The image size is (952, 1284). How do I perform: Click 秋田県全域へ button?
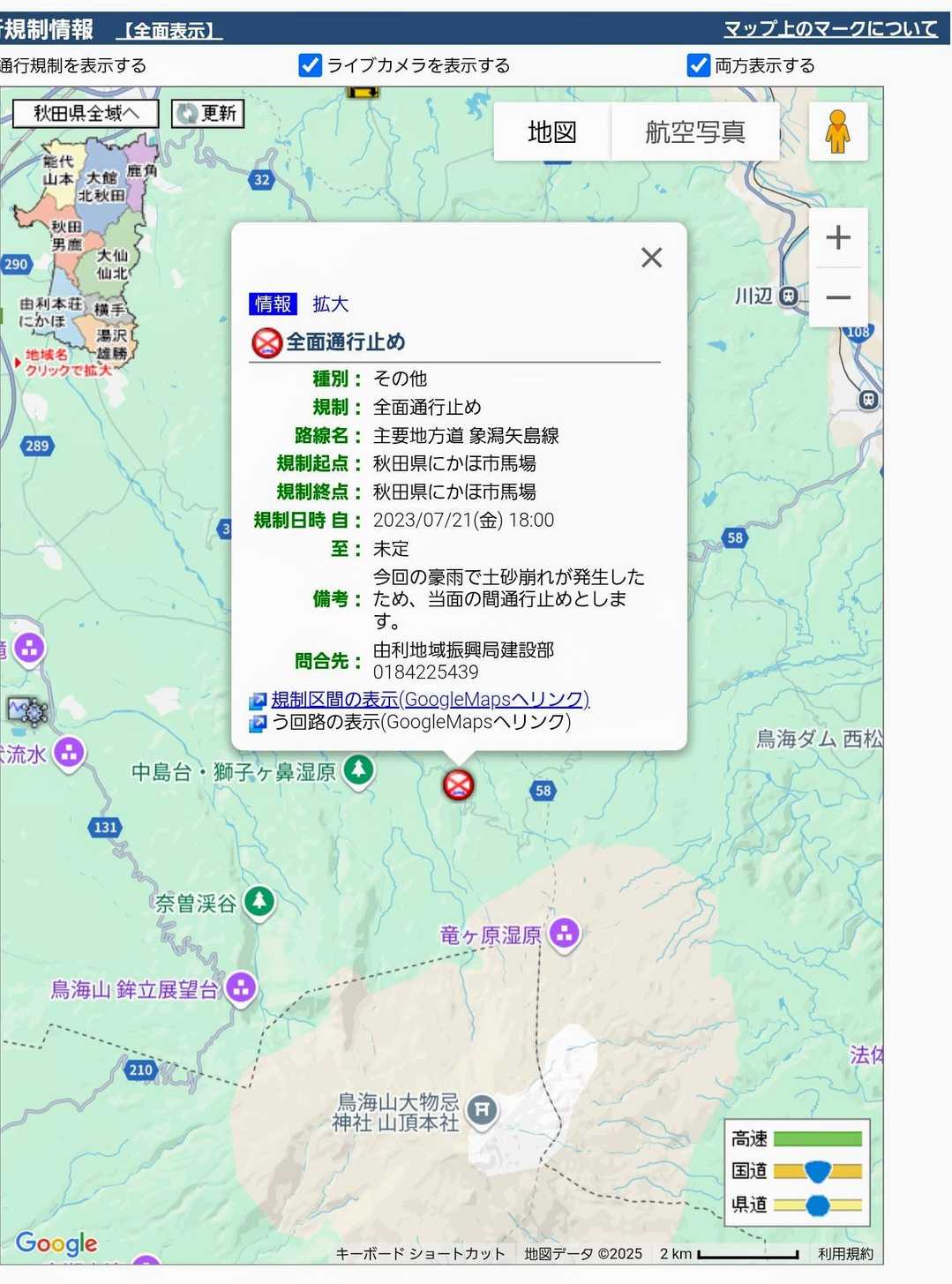[x=86, y=113]
